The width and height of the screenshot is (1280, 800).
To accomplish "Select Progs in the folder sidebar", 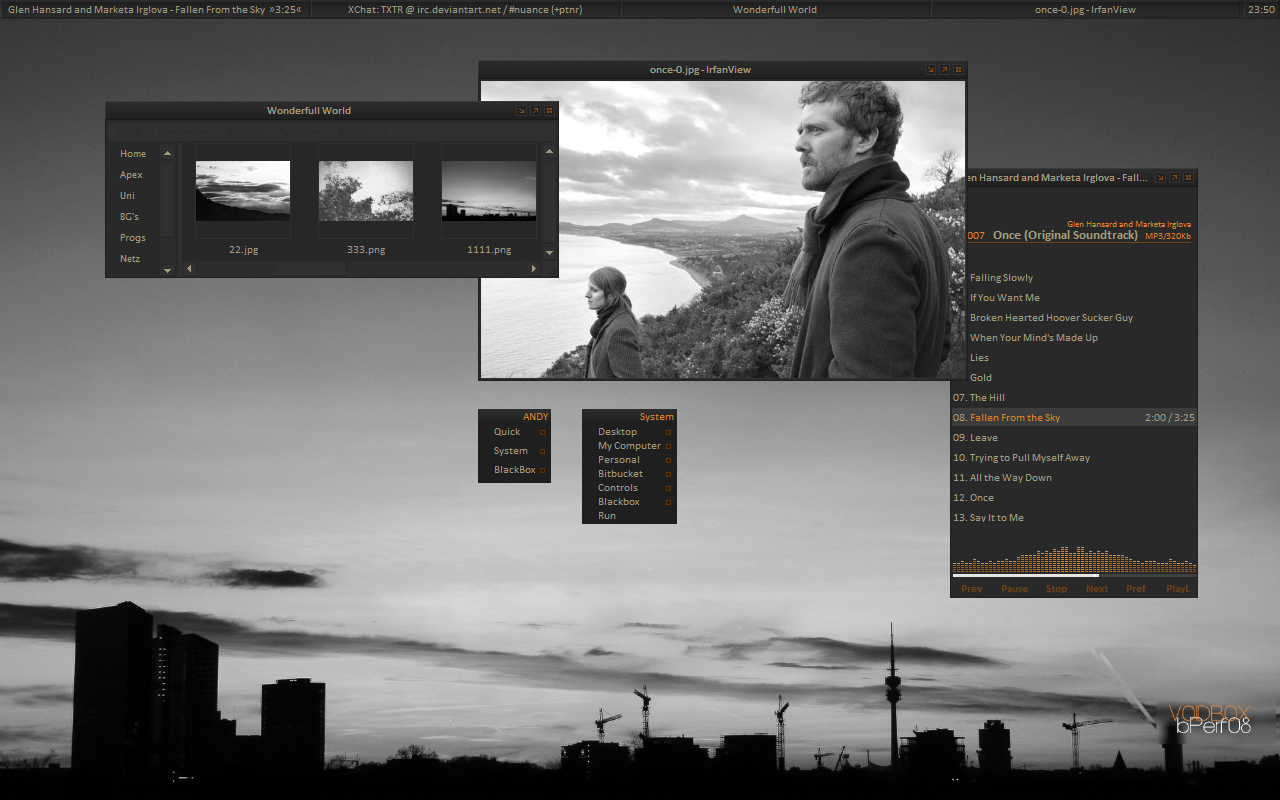I will click(133, 238).
